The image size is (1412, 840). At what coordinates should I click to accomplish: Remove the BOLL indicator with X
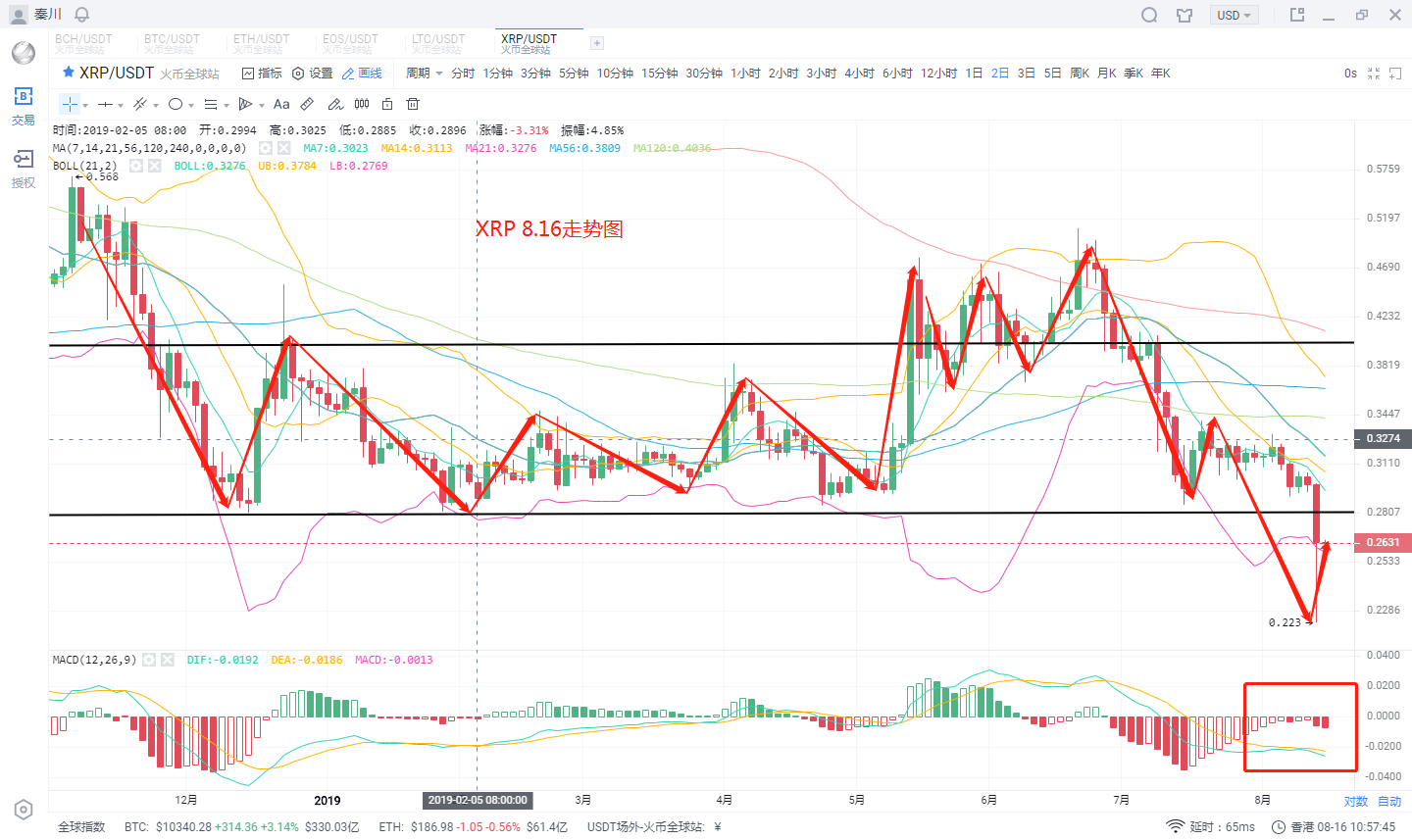tap(155, 166)
